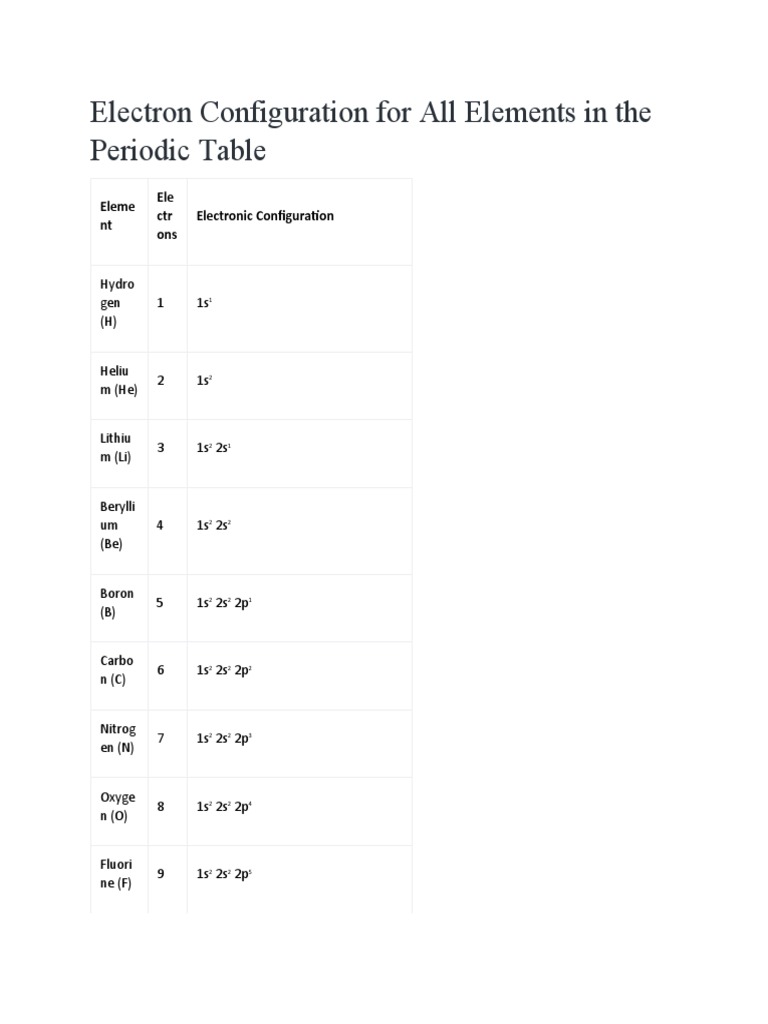Click the electron count 2 for Helium
The width and height of the screenshot is (768, 1024).
(x=160, y=380)
